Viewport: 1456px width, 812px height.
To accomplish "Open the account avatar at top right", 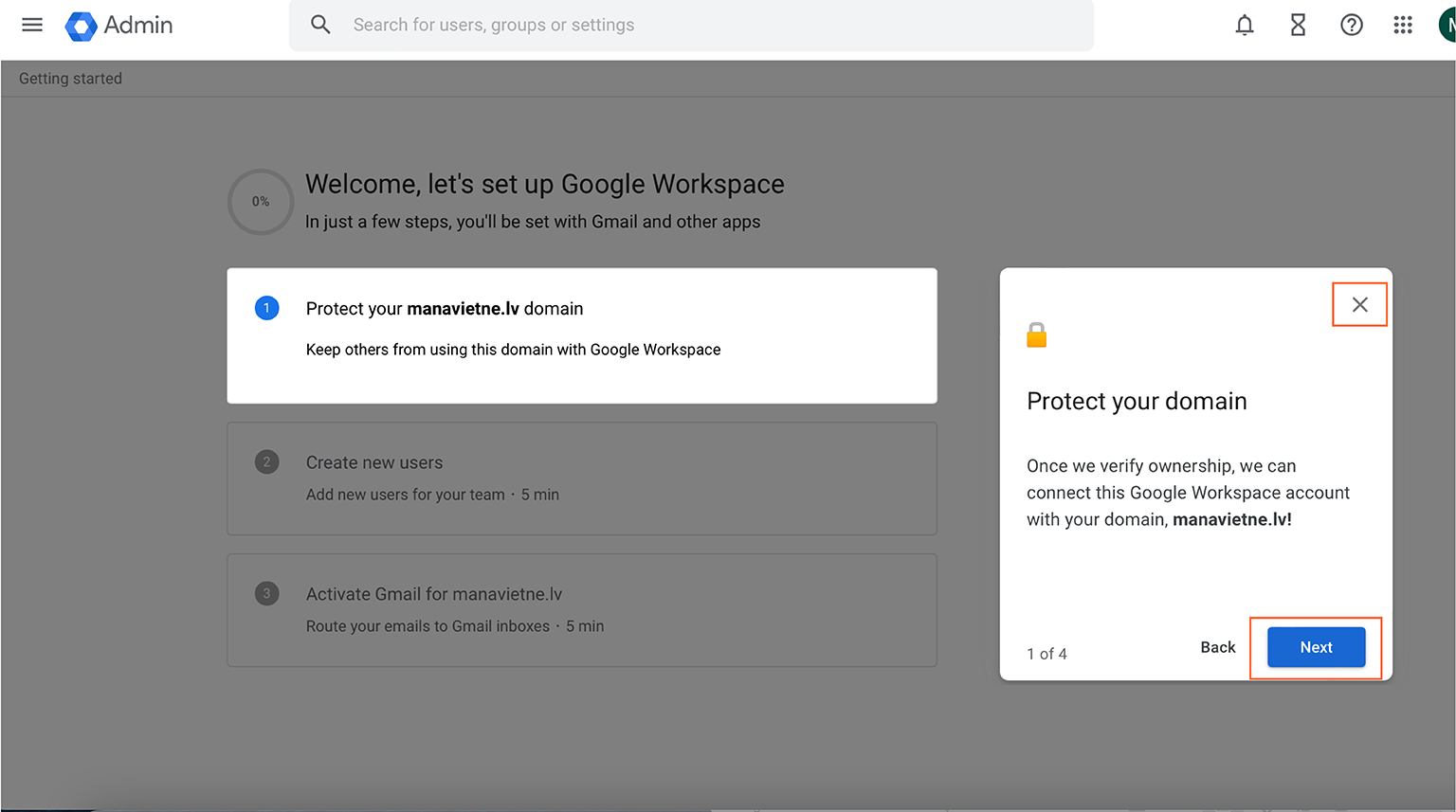I will 1447,26.
